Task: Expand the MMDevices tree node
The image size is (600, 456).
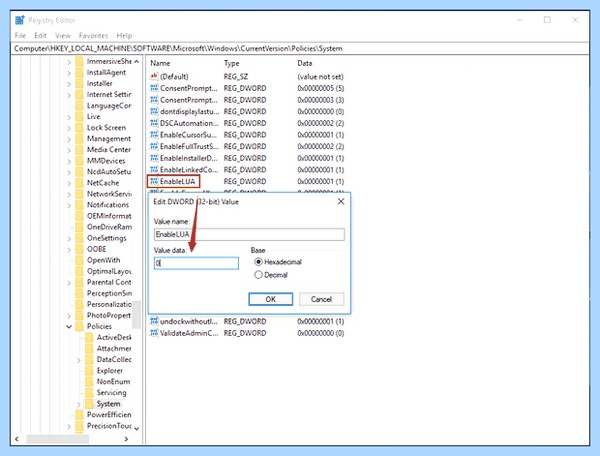Action: tap(69, 161)
